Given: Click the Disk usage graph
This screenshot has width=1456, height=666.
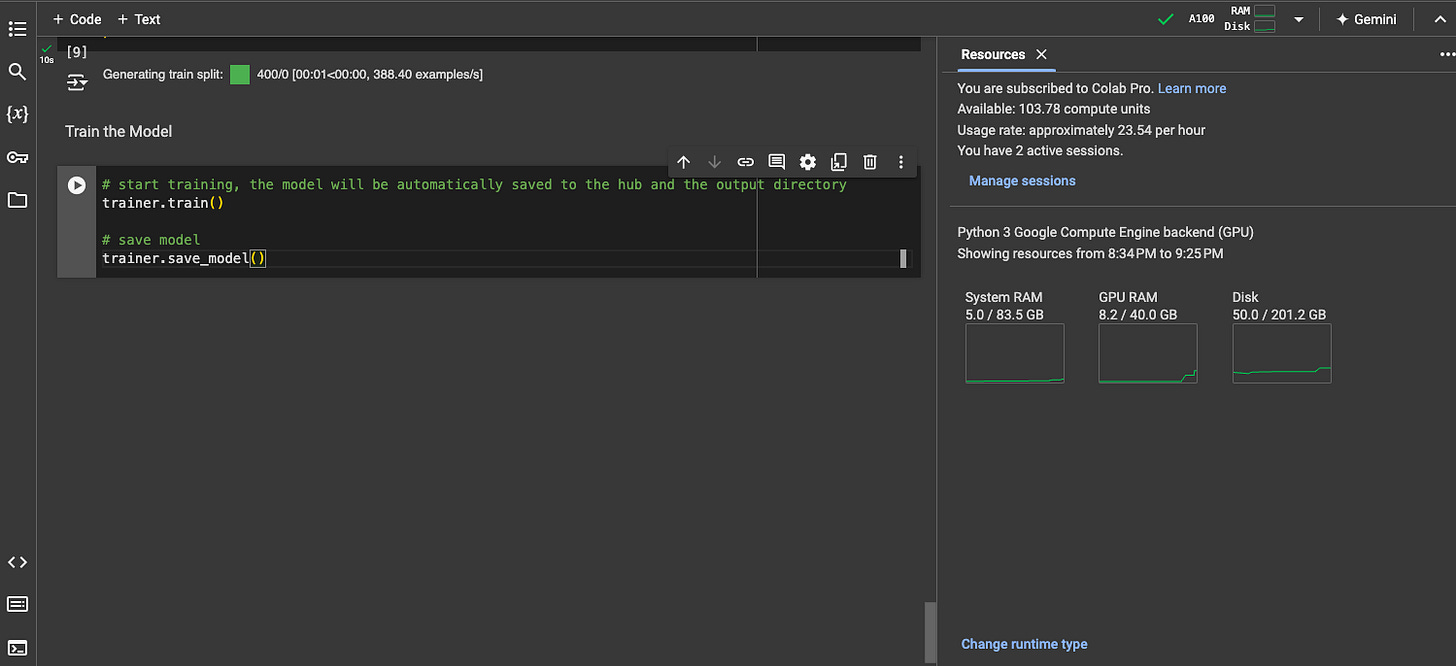Looking at the screenshot, I should coord(1282,353).
